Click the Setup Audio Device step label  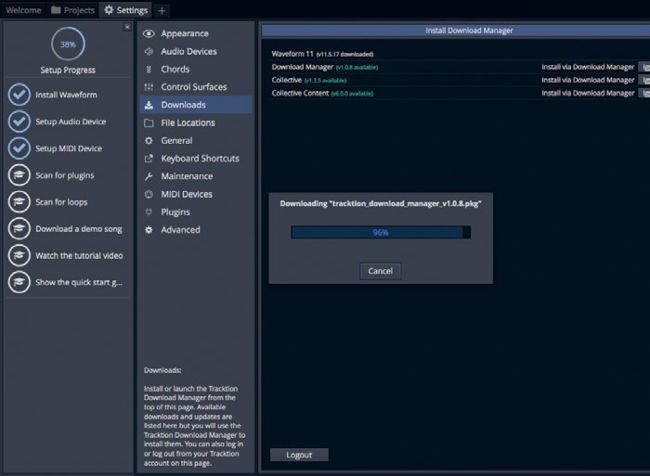coord(70,121)
